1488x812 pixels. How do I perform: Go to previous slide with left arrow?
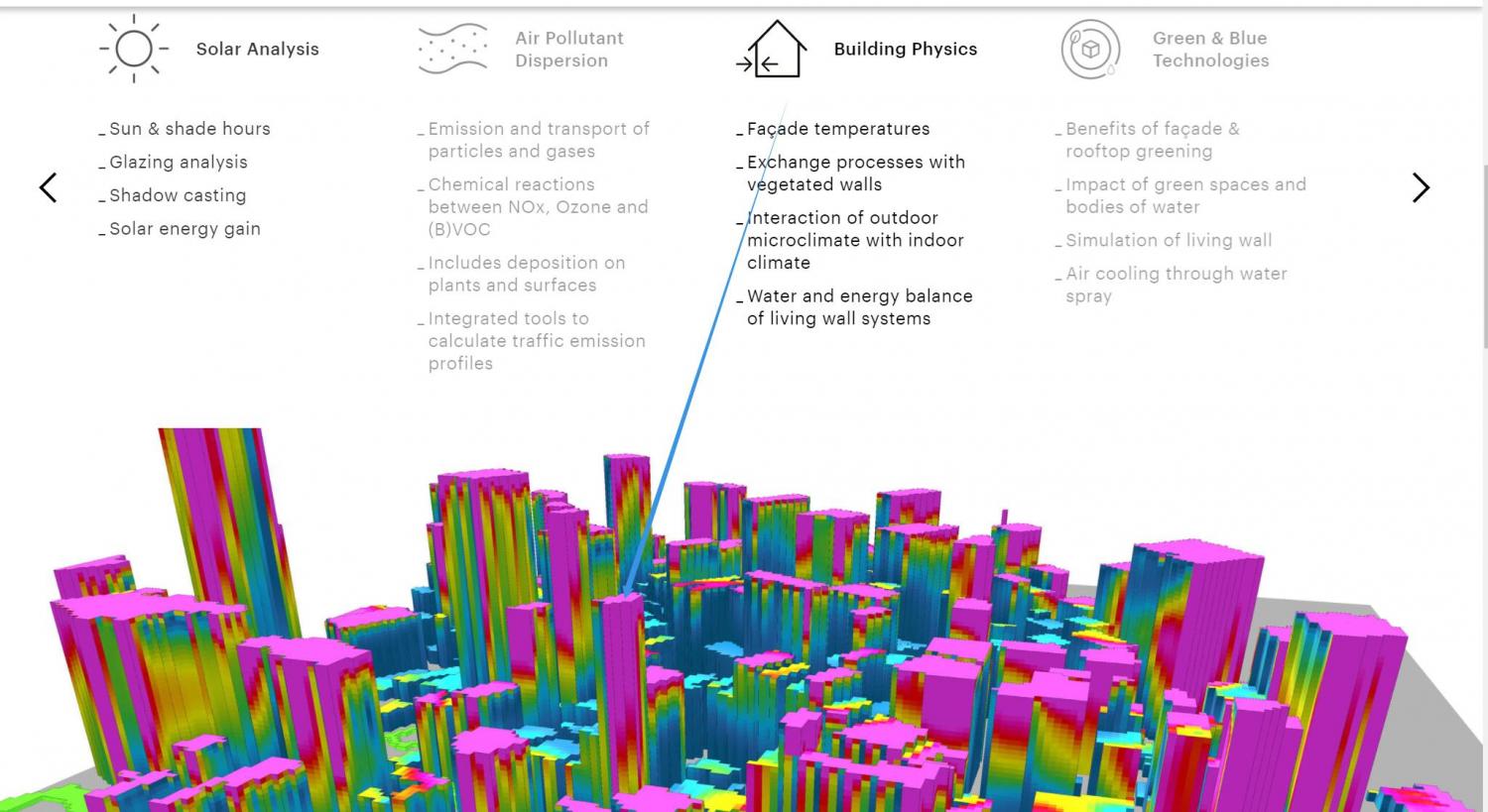pos(48,187)
